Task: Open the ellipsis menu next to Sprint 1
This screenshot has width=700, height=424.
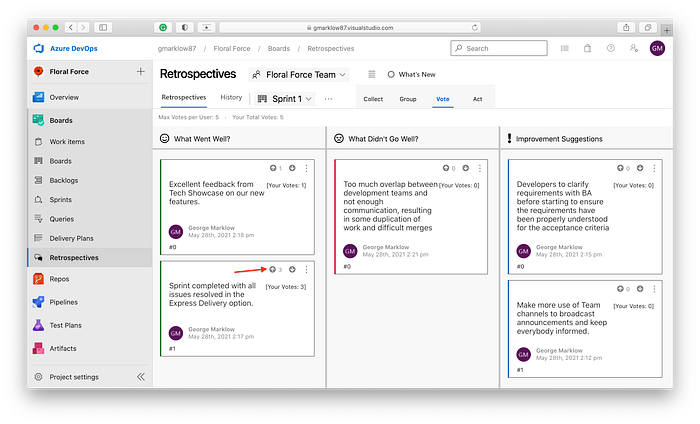Action: 328,99
